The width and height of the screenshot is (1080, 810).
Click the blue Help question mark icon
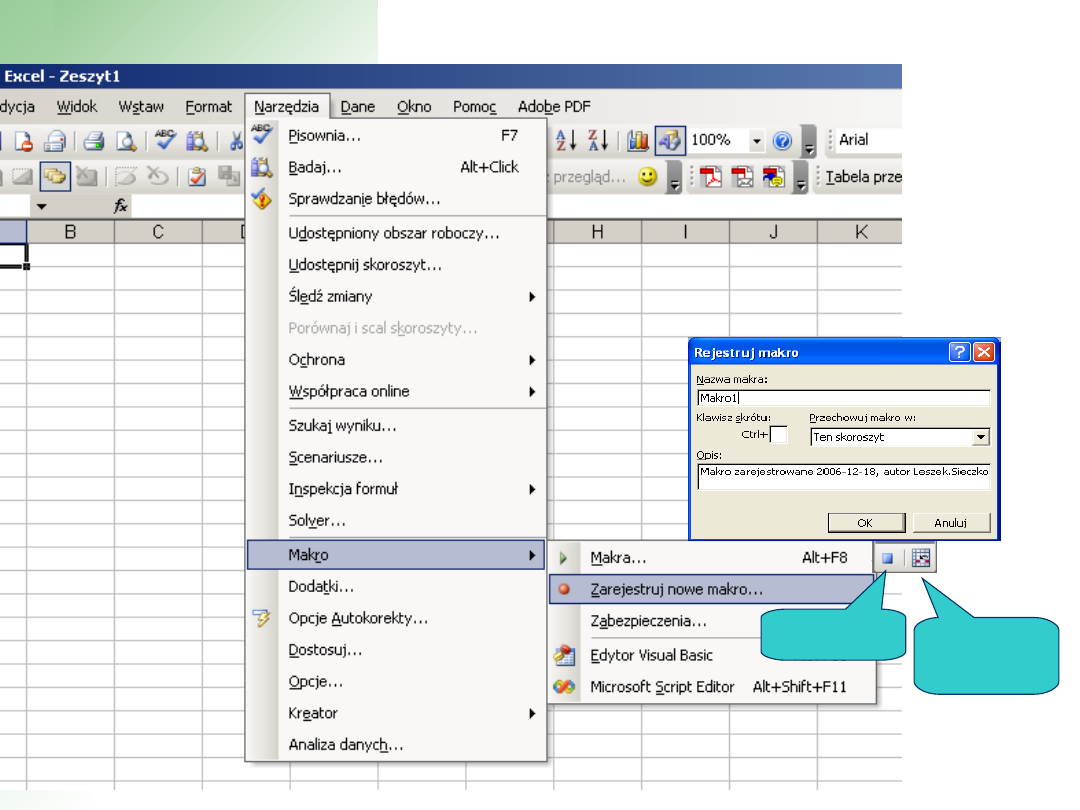point(782,141)
